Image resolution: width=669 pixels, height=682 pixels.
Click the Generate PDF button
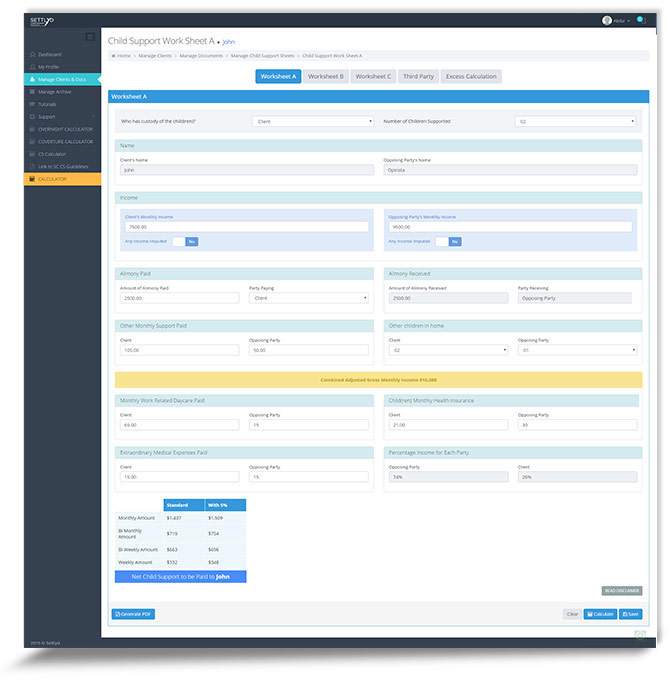click(133, 614)
